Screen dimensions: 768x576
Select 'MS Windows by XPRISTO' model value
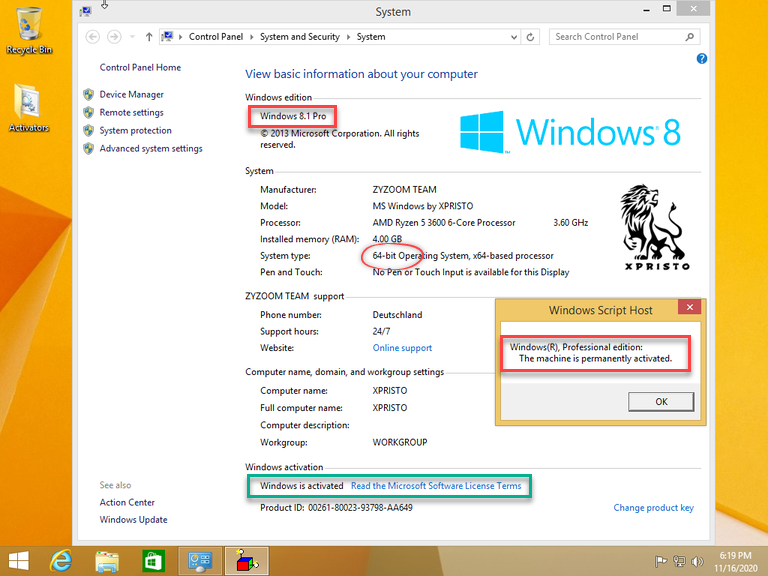tap(423, 206)
